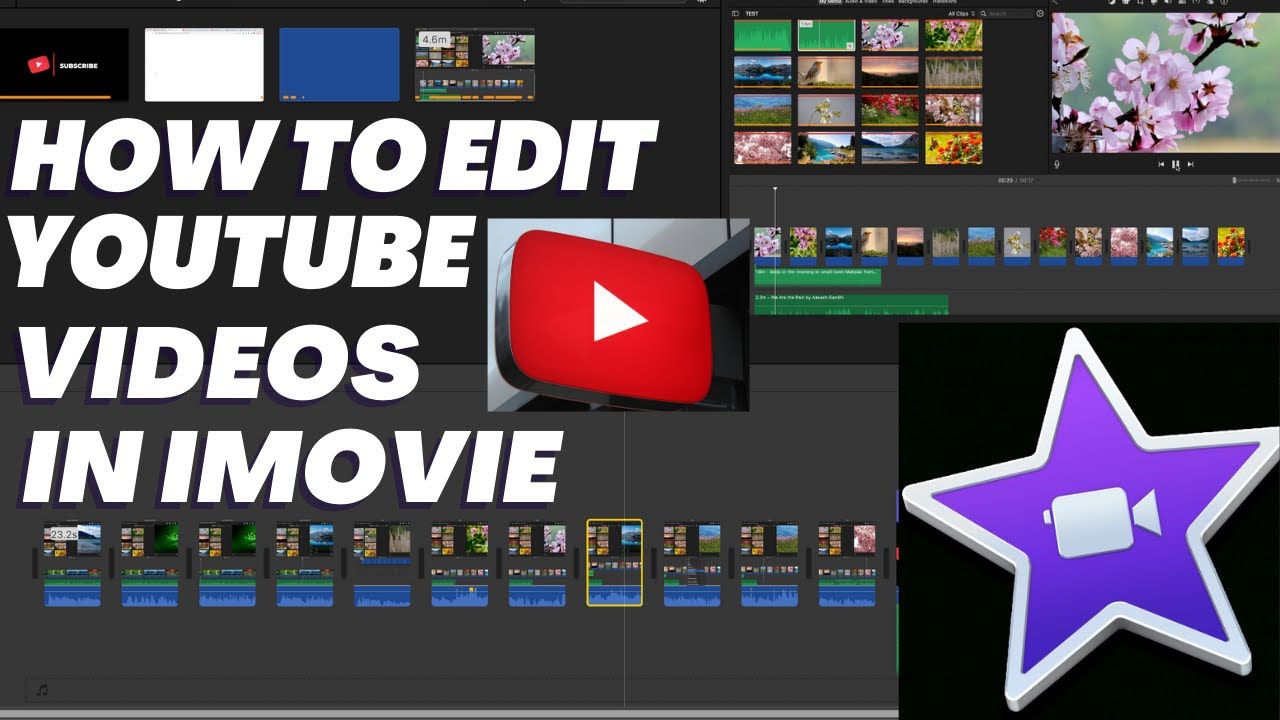1280x720 pixels.
Task: Select the red flowers clip in the media browser
Action: (890, 109)
